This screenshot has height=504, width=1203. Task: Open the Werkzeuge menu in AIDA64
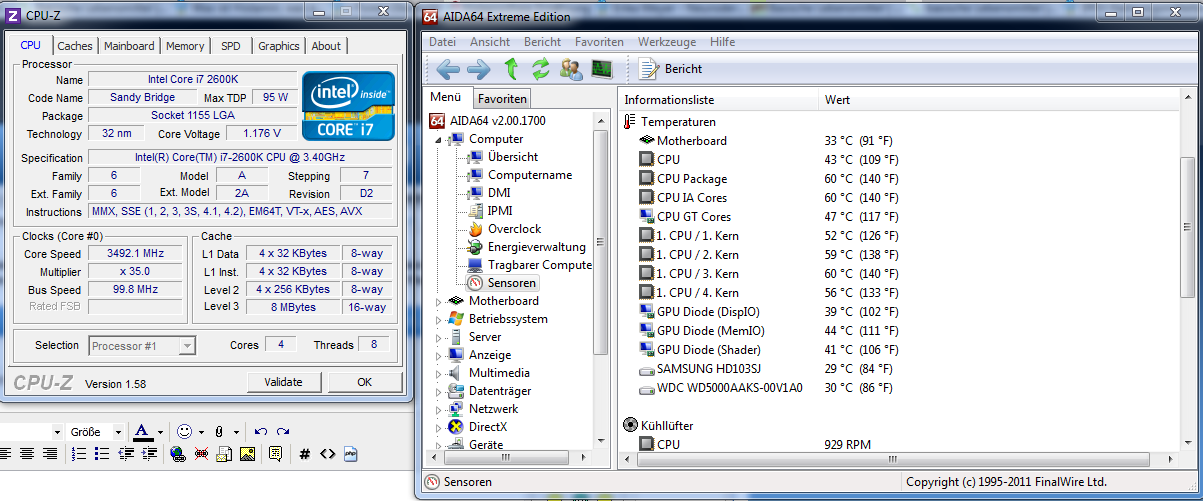click(x=667, y=42)
